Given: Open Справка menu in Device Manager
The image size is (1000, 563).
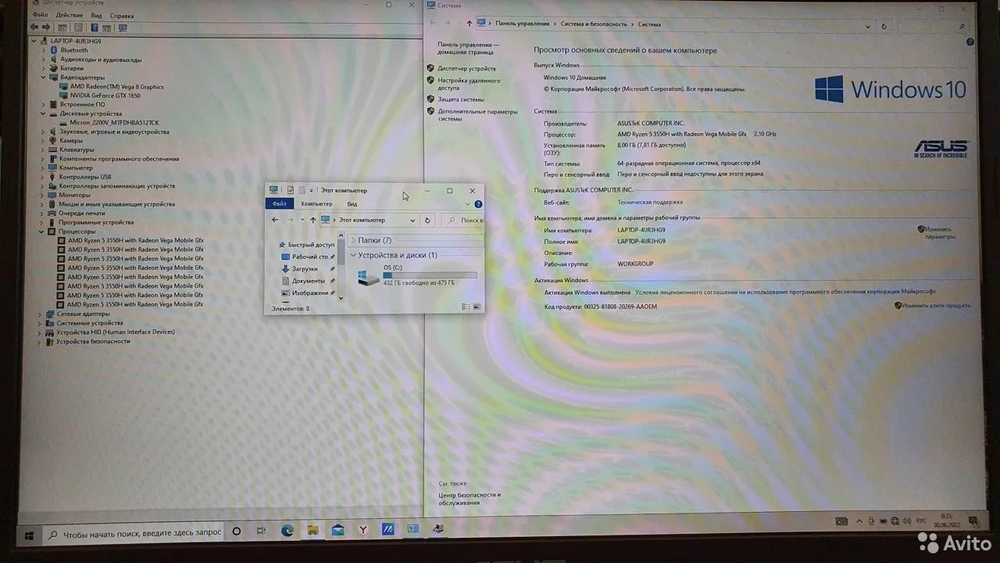Looking at the screenshot, I should click(122, 15).
